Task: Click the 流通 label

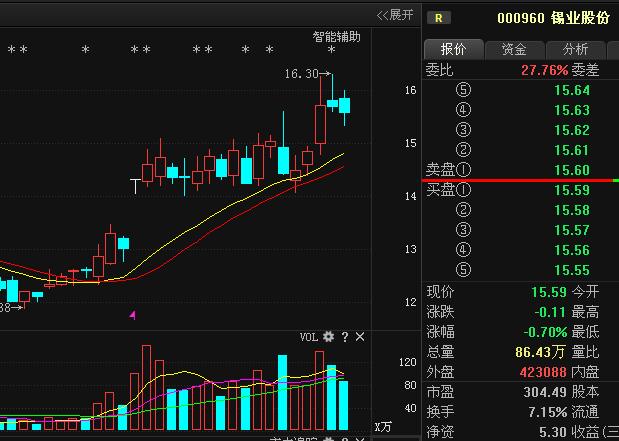Action: point(585,412)
